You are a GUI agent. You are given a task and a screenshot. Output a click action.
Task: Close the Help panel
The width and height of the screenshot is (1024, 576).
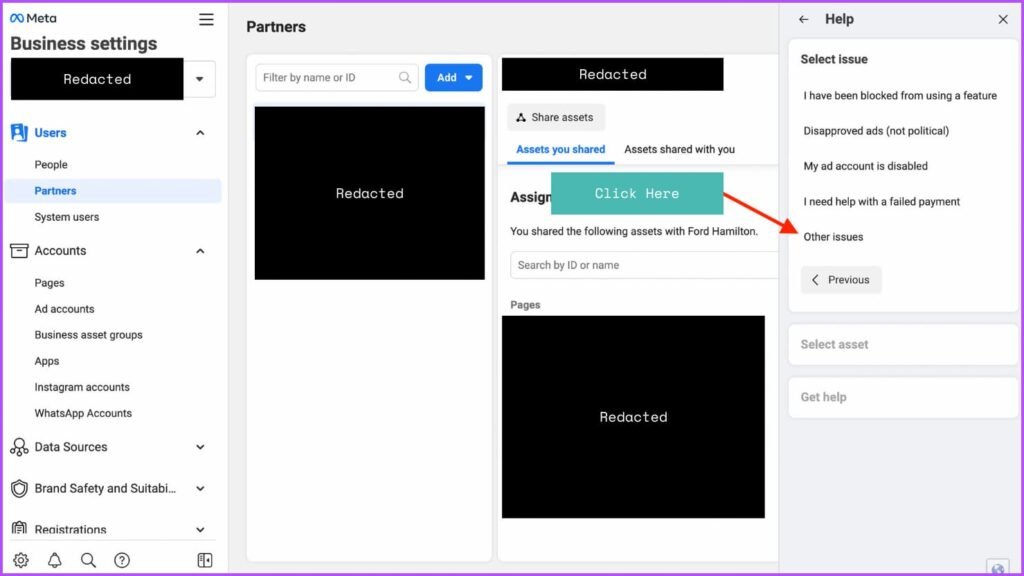click(x=1003, y=20)
